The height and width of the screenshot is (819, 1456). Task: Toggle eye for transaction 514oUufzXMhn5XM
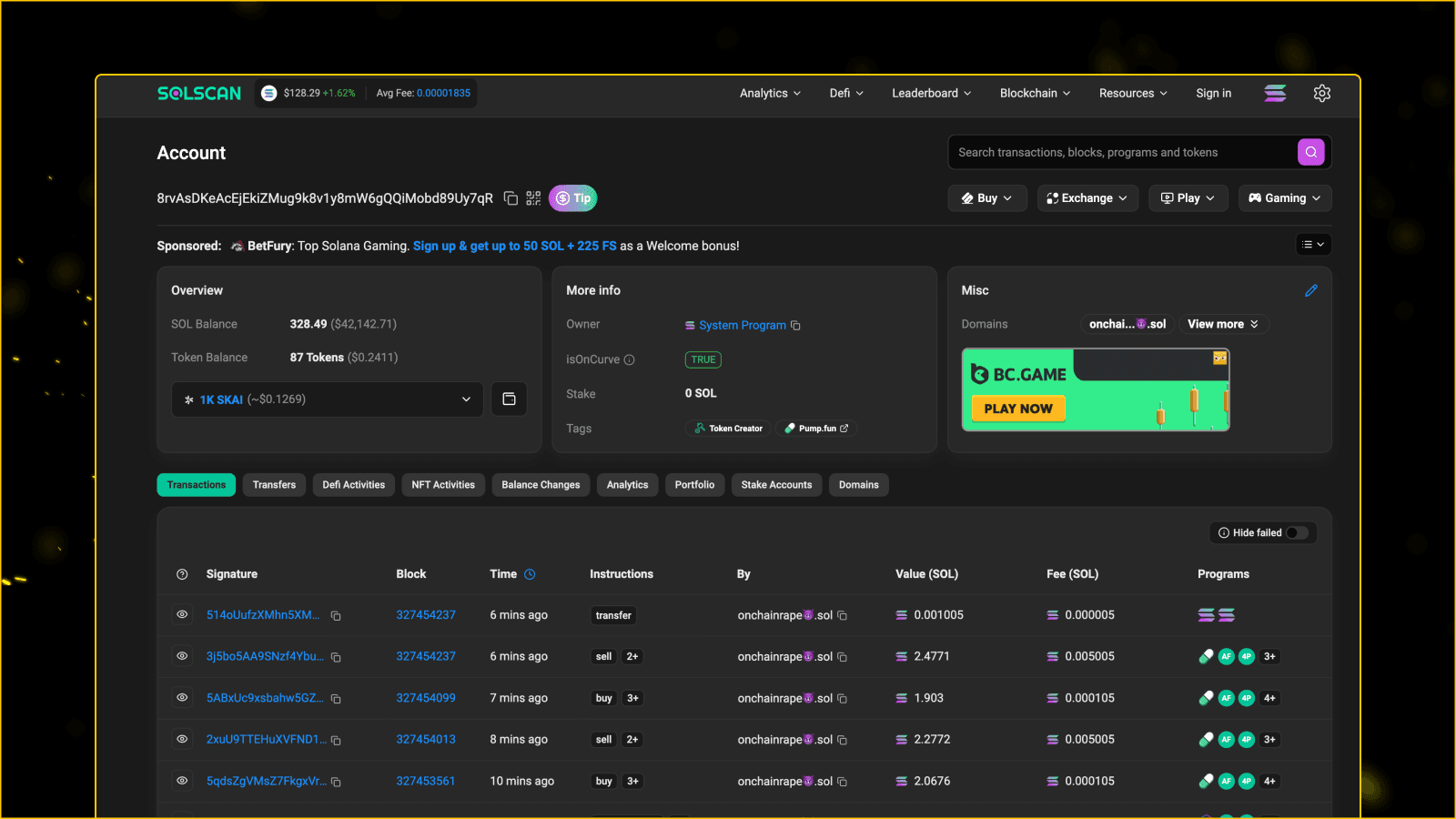182,614
